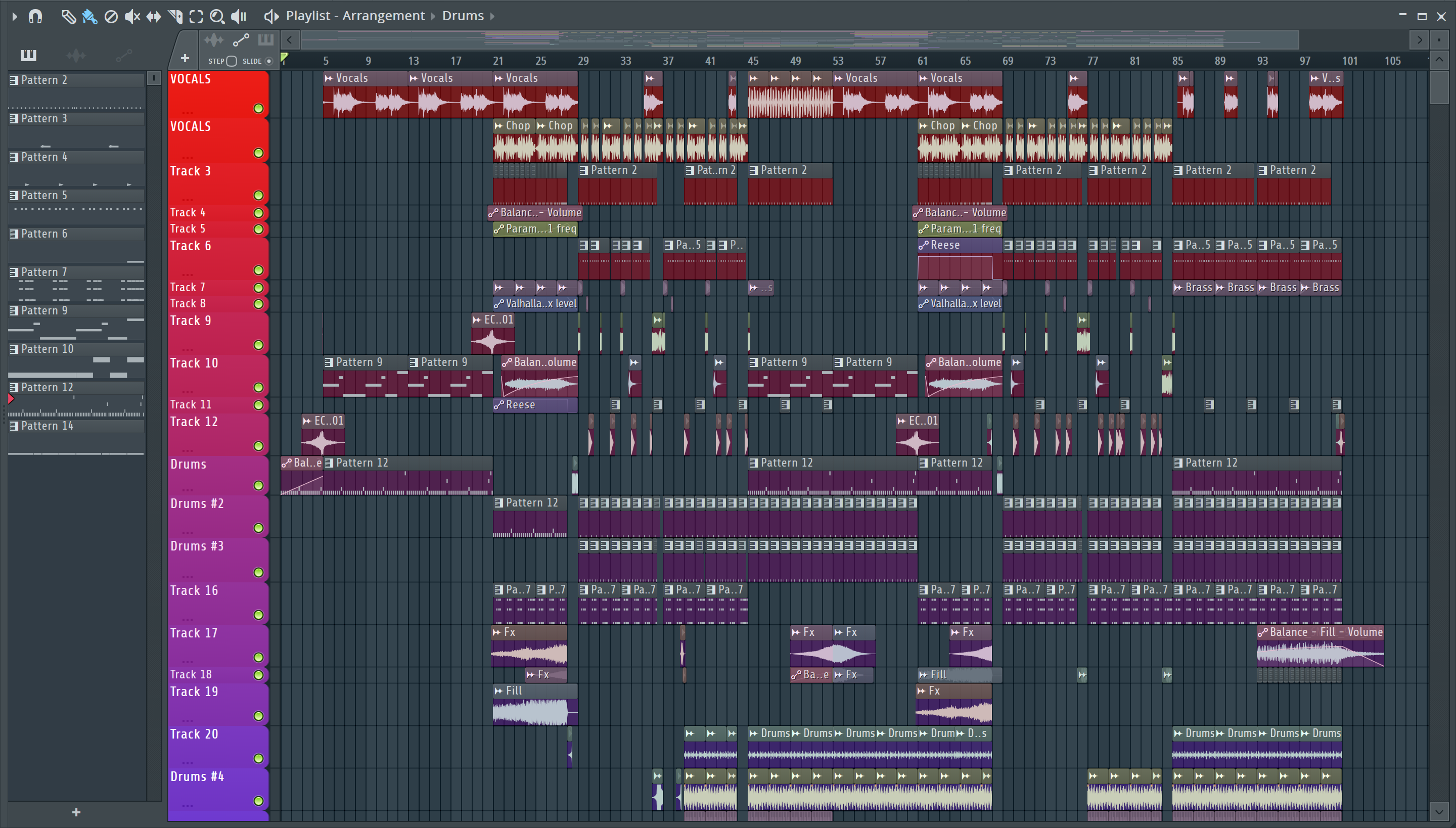
Task: Click the vertical scrollbar thumb
Action: coord(1439,86)
